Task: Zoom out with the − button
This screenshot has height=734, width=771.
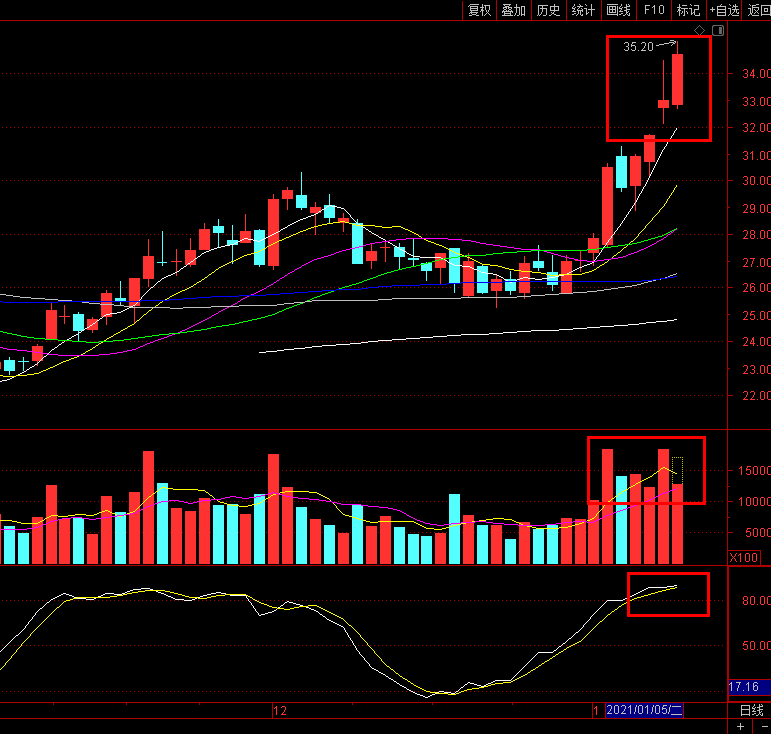Action: click(765, 727)
